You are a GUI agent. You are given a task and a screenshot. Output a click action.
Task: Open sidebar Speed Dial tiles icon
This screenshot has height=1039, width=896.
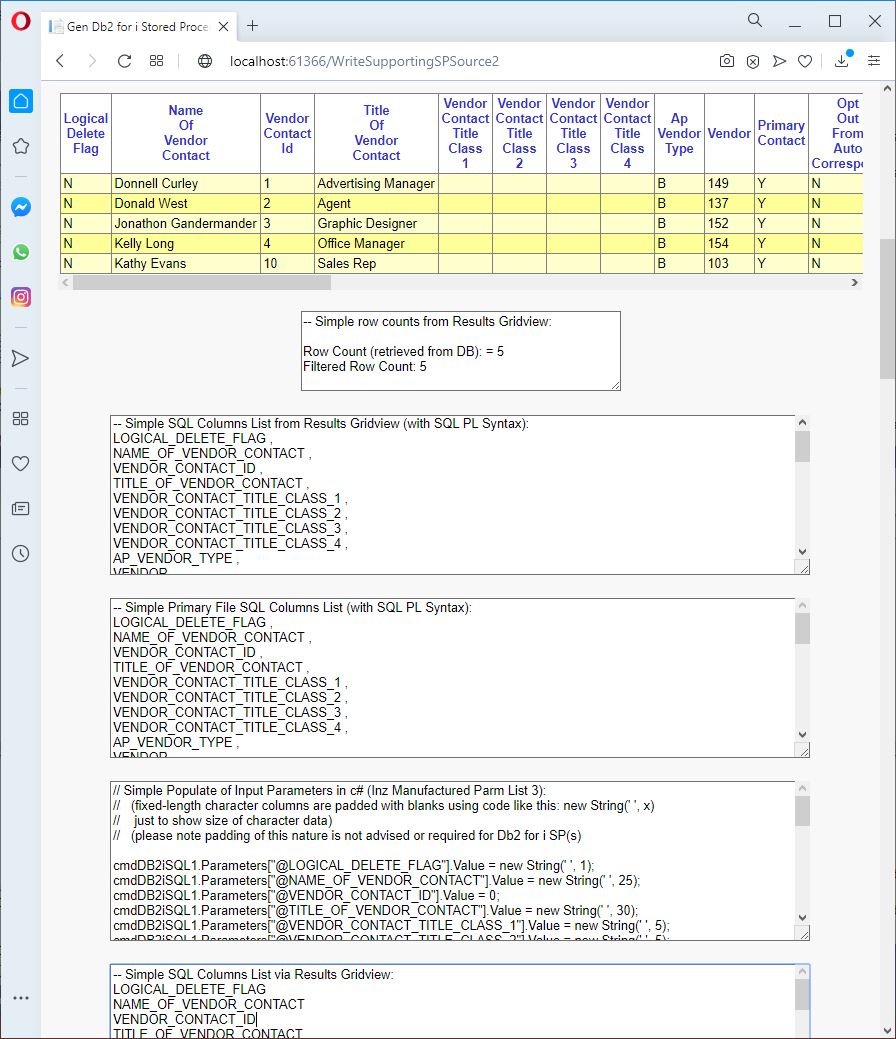click(21, 419)
